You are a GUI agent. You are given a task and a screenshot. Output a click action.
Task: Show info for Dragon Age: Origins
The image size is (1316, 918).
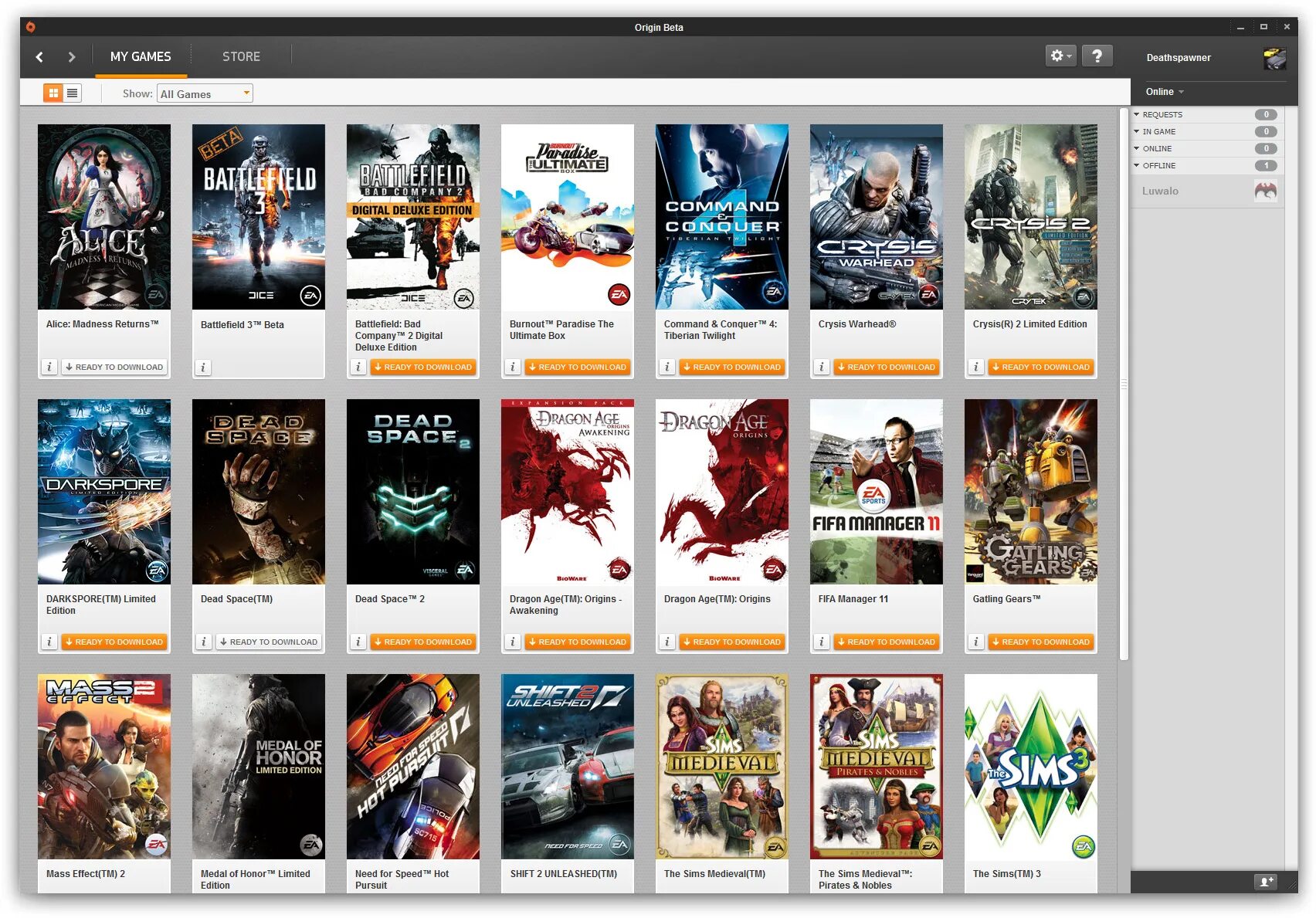pos(667,642)
